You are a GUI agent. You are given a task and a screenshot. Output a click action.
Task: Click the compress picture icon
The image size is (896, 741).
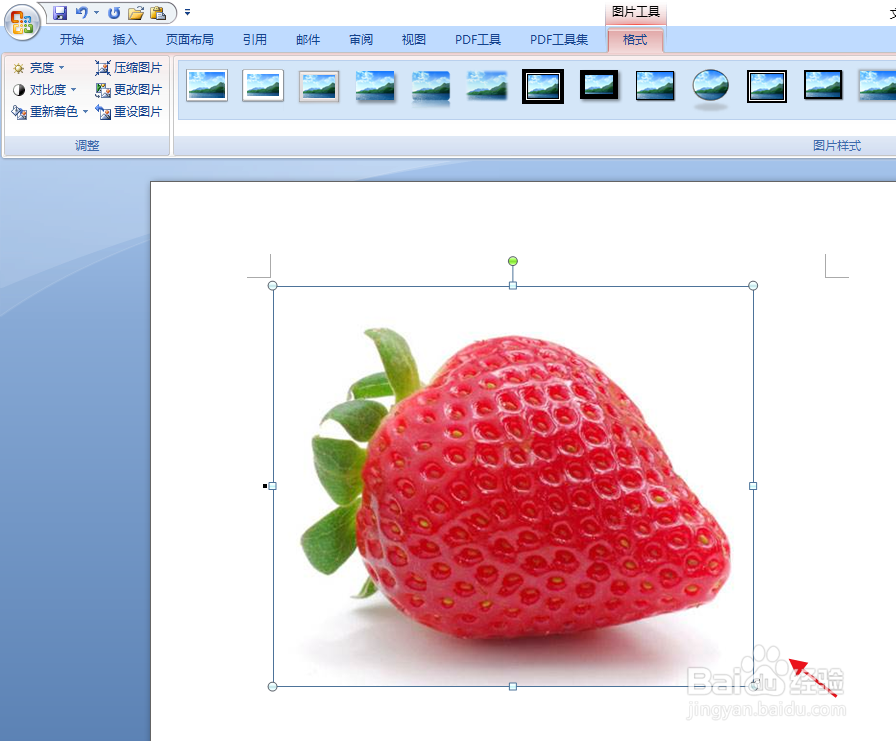click(103, 68)
